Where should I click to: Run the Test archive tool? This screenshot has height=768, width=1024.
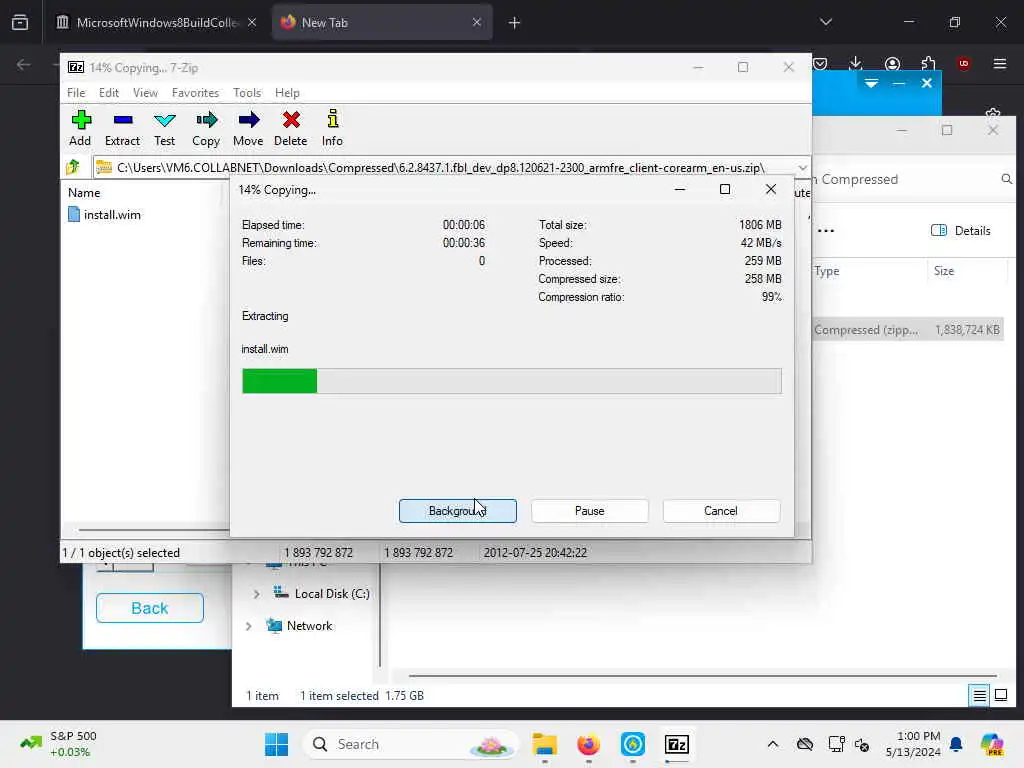(x=165, y=128)
